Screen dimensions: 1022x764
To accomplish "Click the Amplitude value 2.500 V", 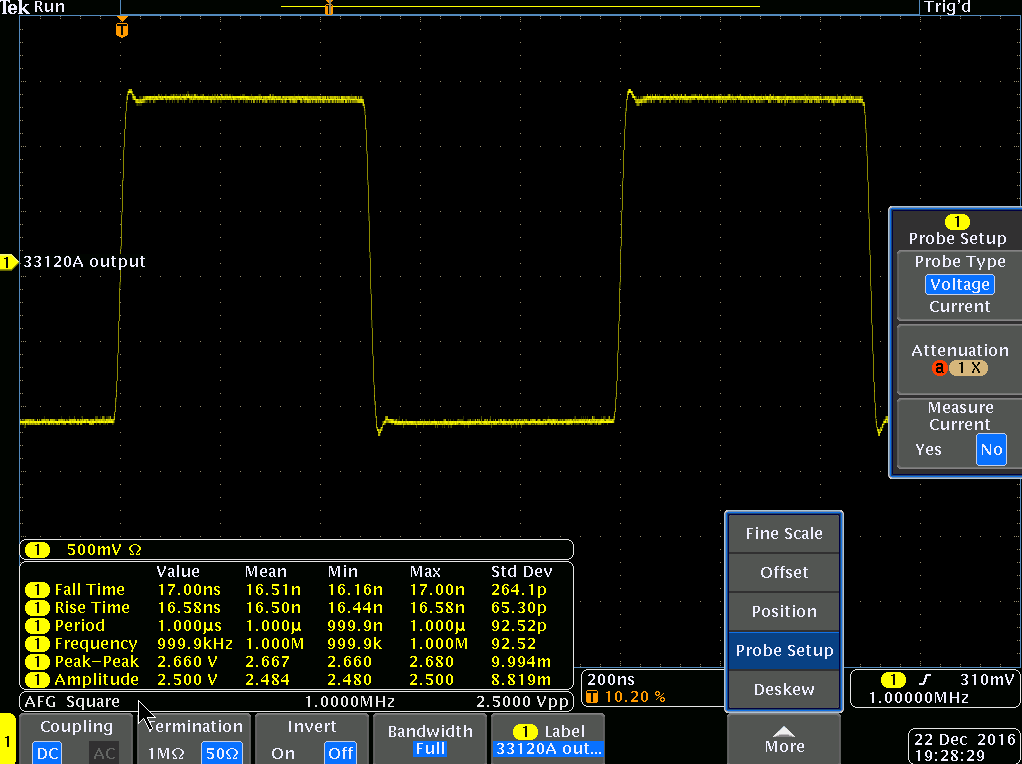I will pyautogui.click(x=188, y=679).
